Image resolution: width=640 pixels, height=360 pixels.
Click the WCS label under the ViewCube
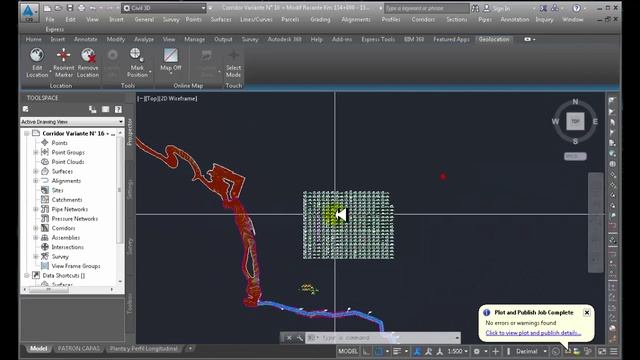tap(575, 156)
